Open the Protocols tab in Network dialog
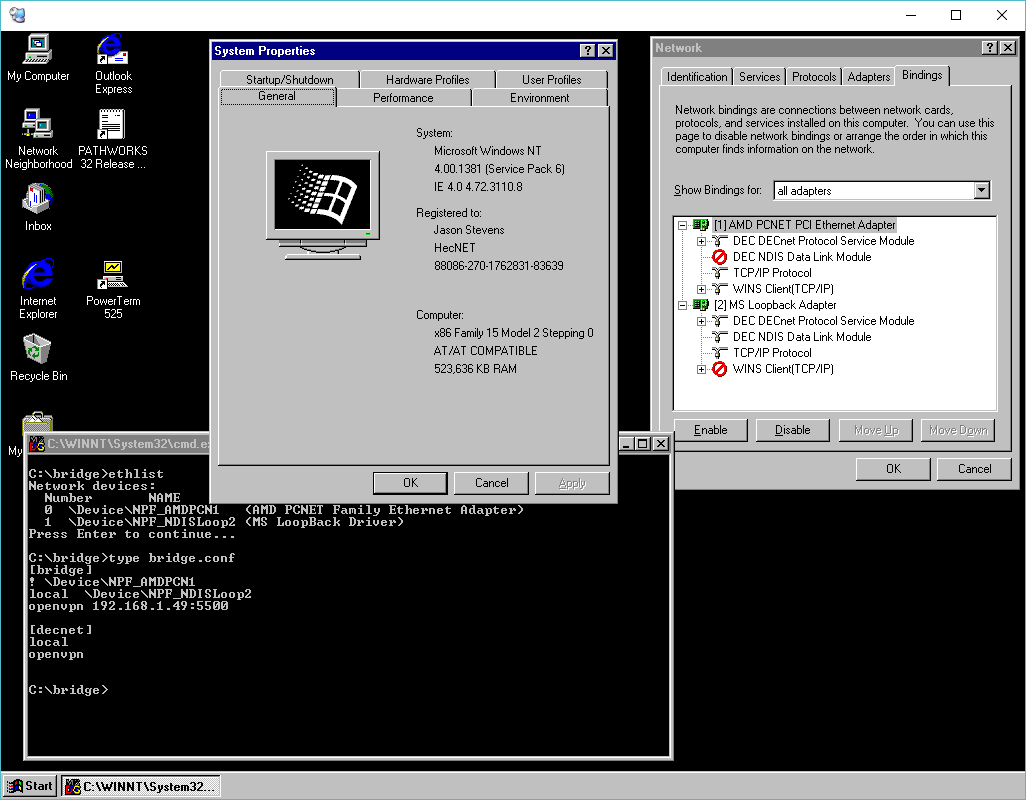Image resolution: width=1026 pixels, height=800 pixels. pos(813,77)
